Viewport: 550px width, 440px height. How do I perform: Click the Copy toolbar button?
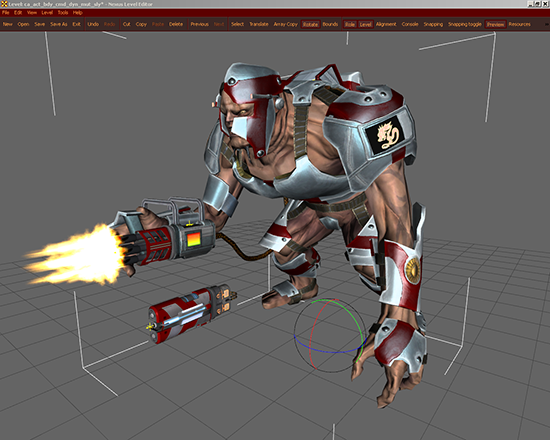[141, 24]
